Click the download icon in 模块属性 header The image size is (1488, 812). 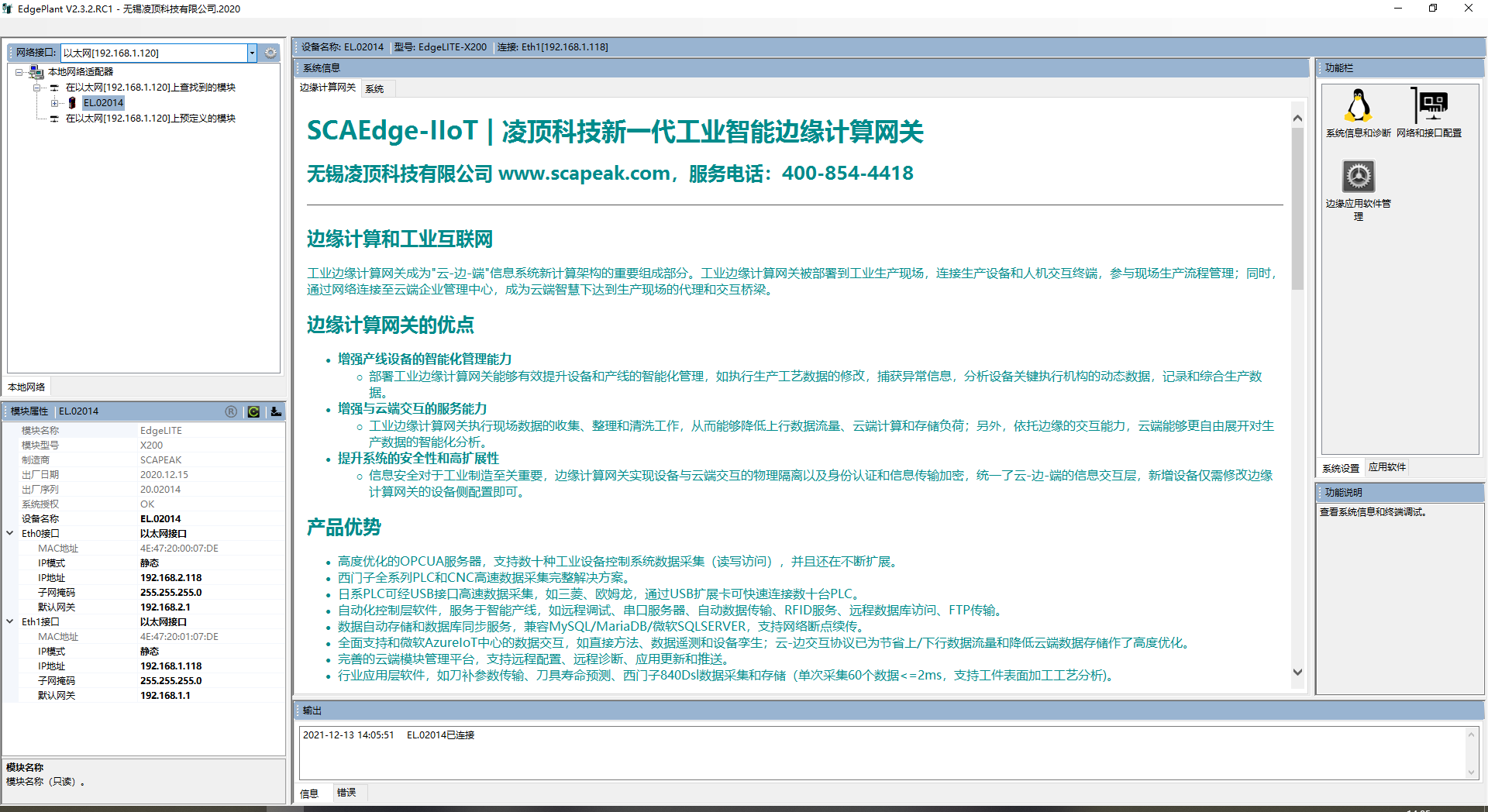pos(276,411)
